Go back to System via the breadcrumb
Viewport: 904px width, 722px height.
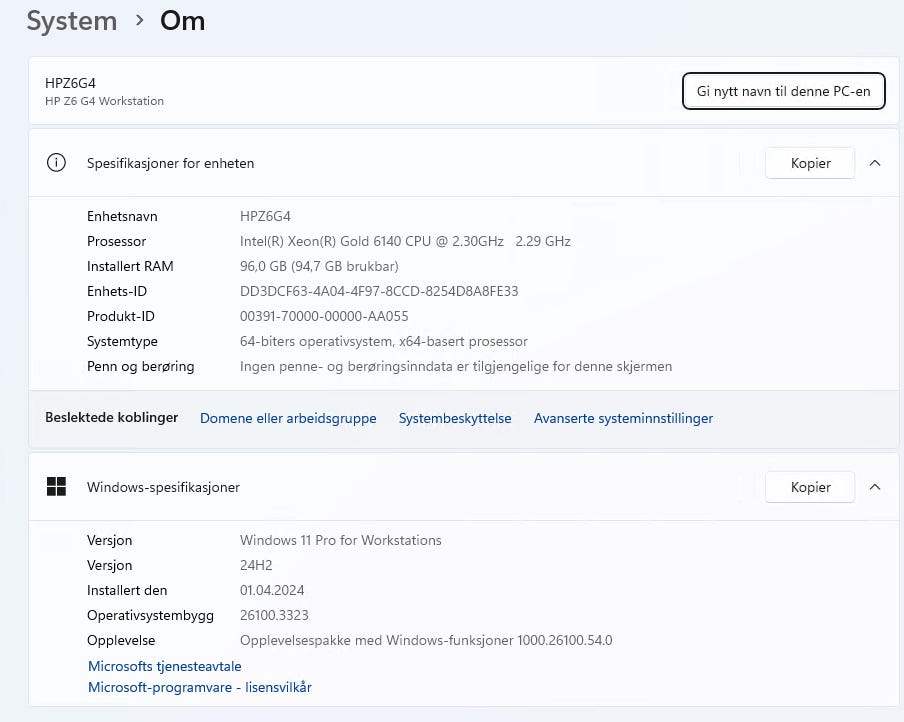click(x=71, y=21)
